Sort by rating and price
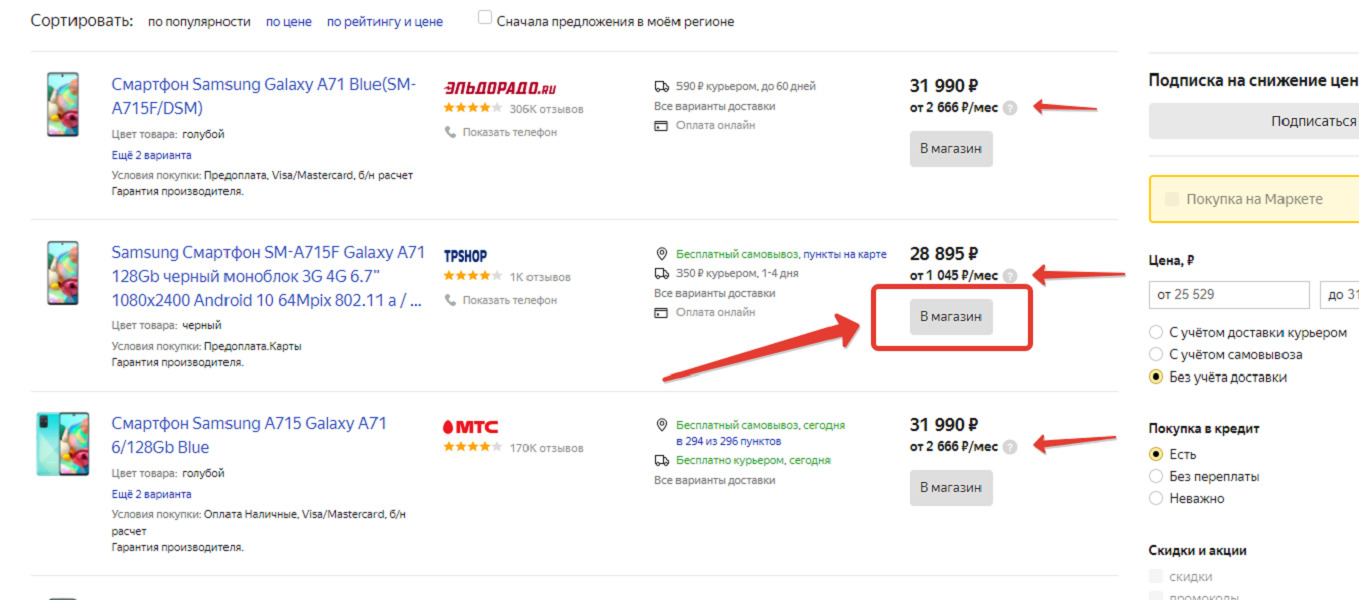 (385, 21)
